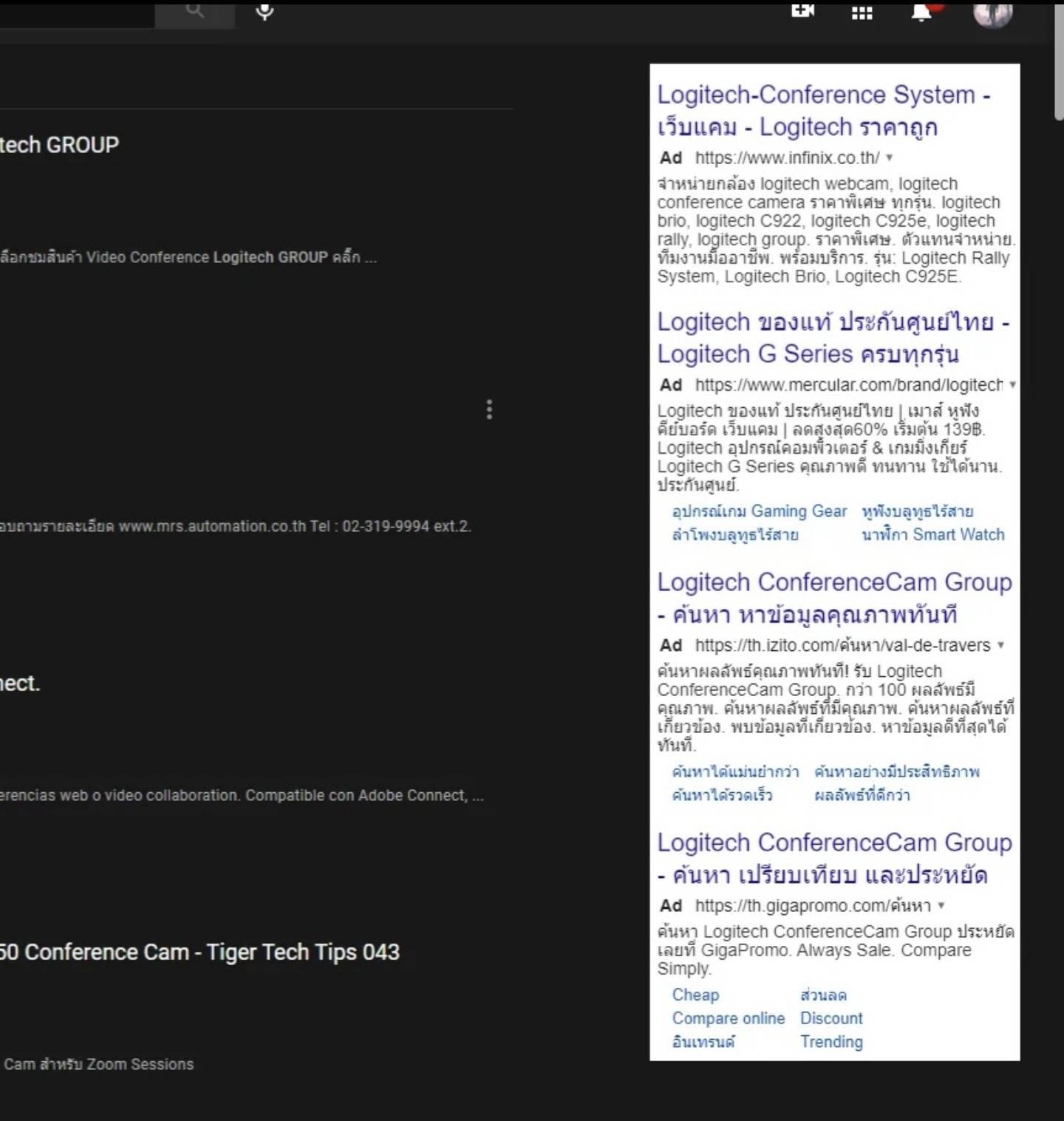Open the Logitech-Conference System ad headline

coord(824,111)
